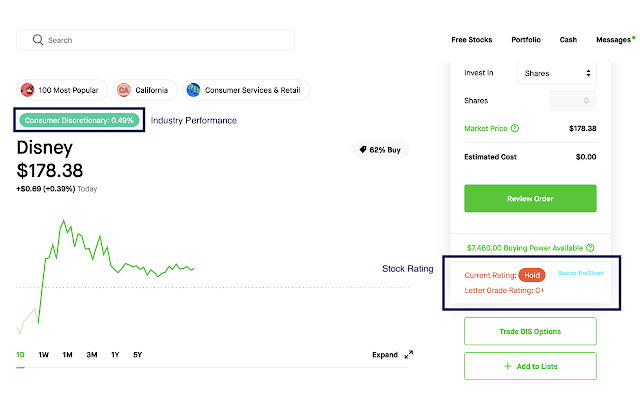This screenshot has height=400, width=640.
Task: Click the Trade DIS Options button
Action: (530, 331)
